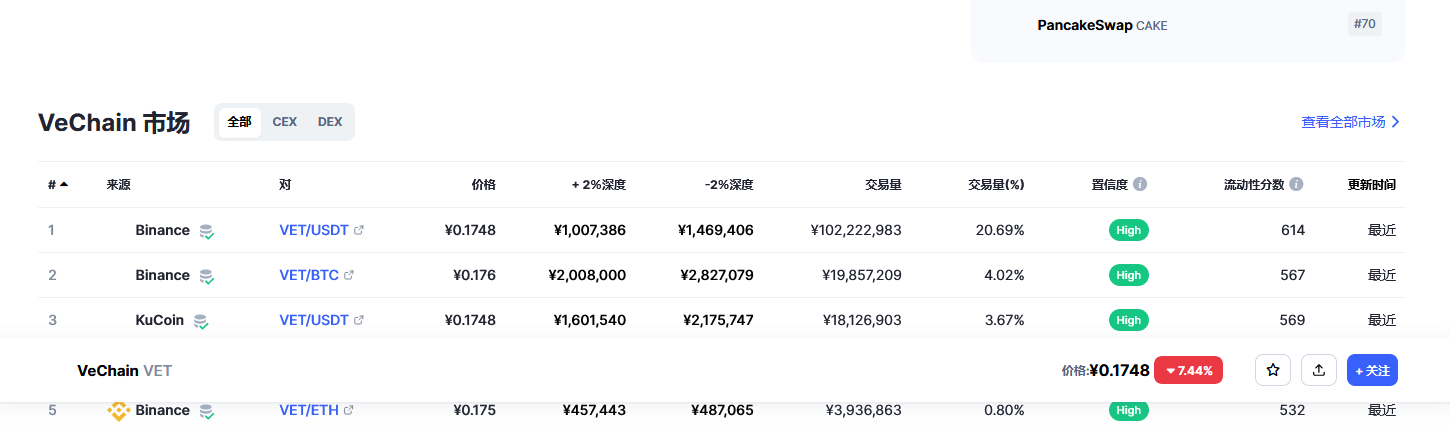Image resolution: width=1450 pixels, height=430 pixels.
Task: Click the star watchlist icon for VeChain
Action: pyautogui.click(x=1273, y=370)
